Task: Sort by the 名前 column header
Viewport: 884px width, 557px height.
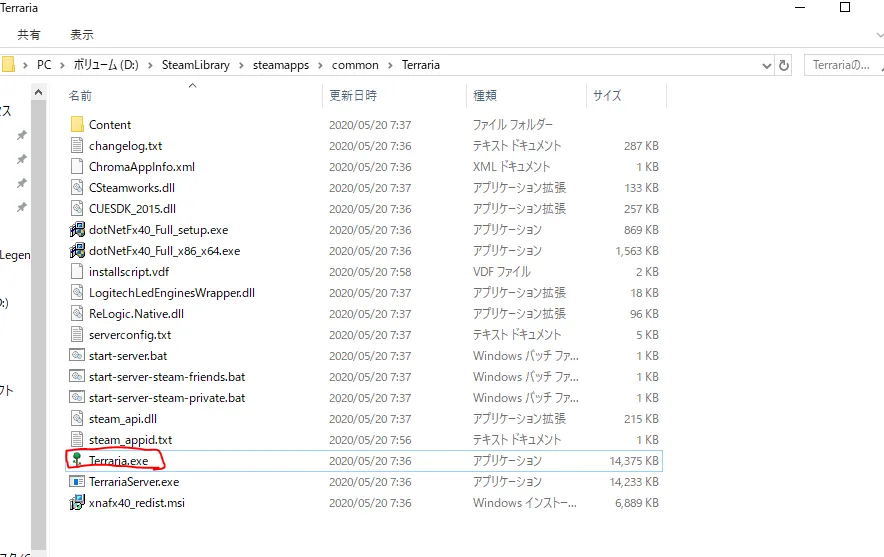Action: [80, 96]
